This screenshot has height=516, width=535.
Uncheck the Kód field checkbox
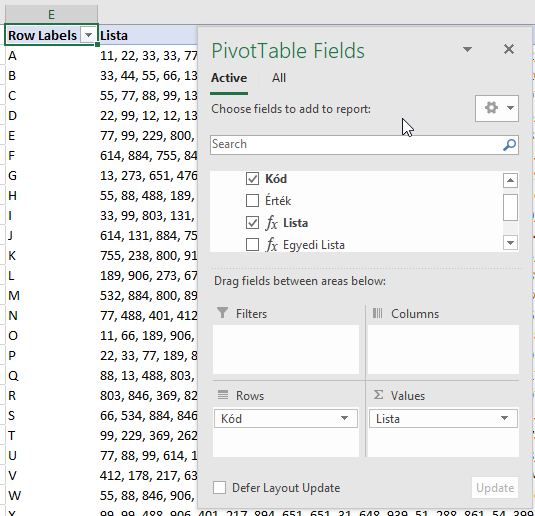[x=252, y=179]
